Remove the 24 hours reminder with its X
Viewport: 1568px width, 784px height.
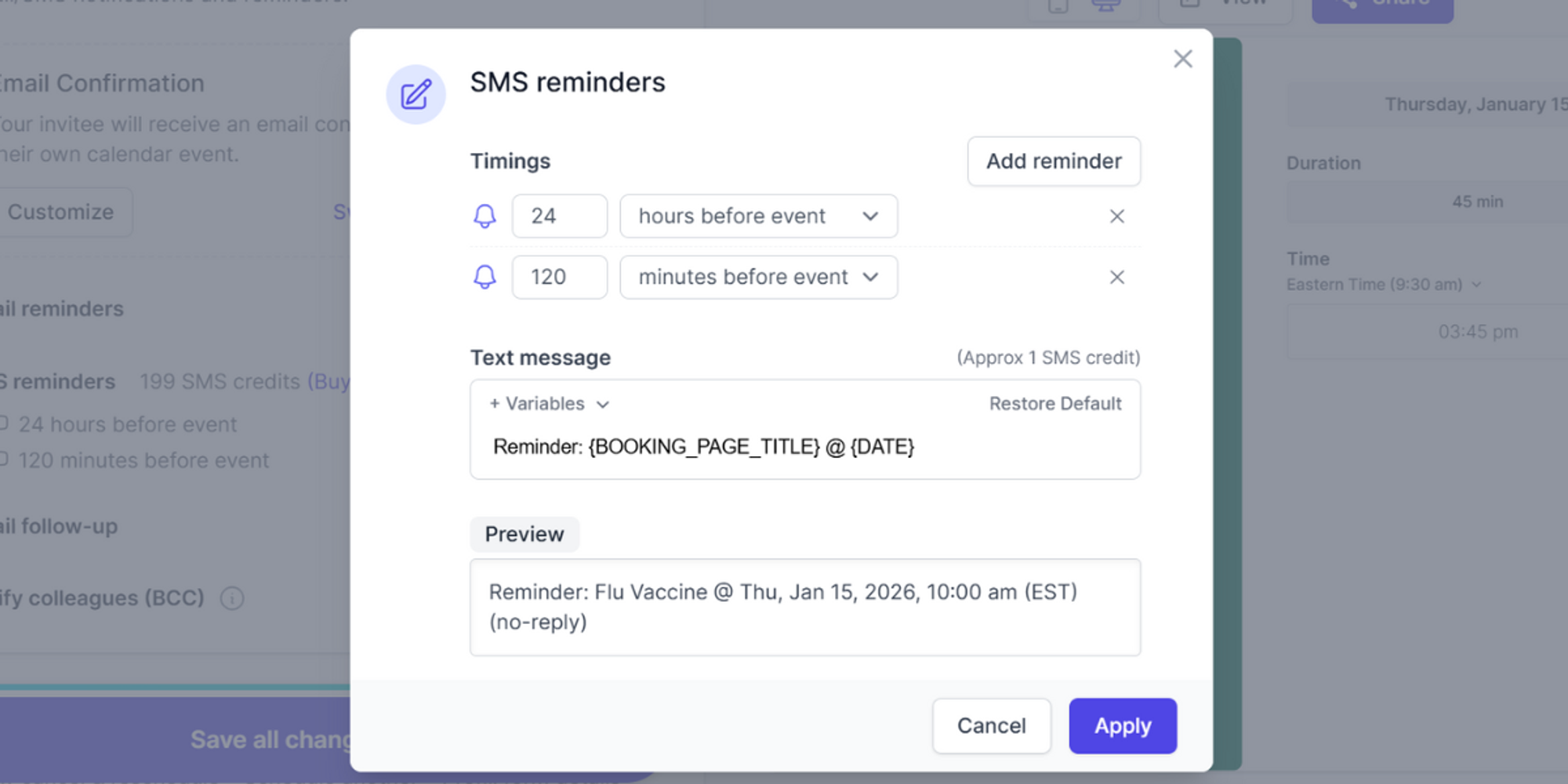tap(1116, 216)
